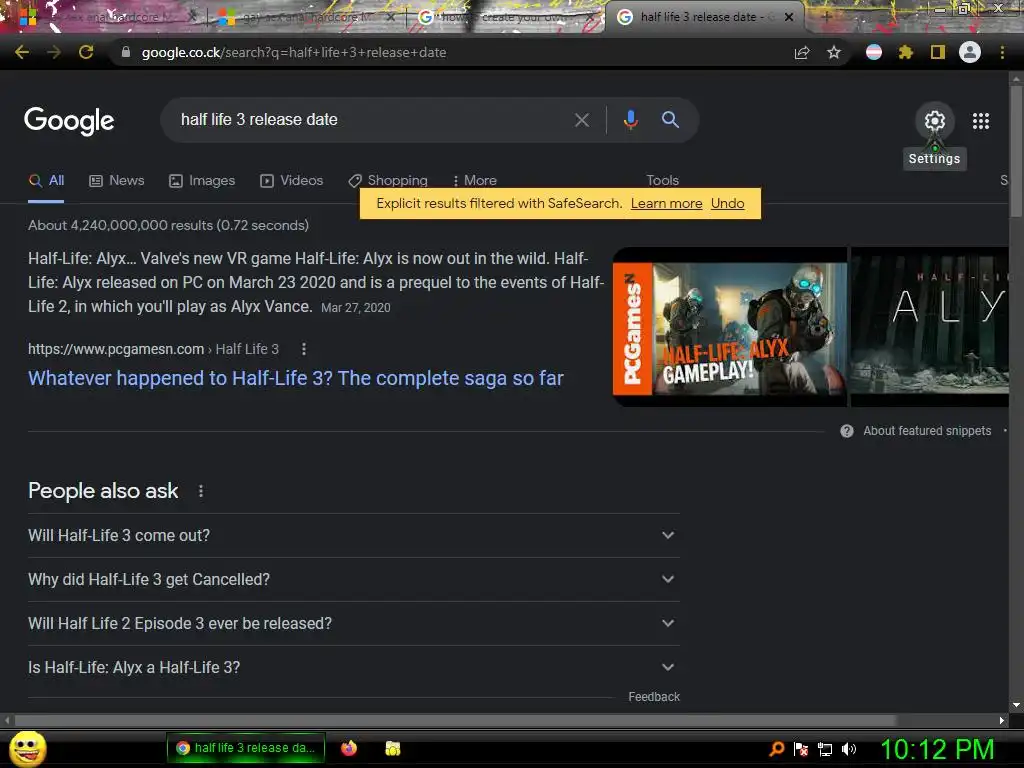Open the Extensions puzzle piece menu
Viewport: 1024px width, 768px height.
906,52
